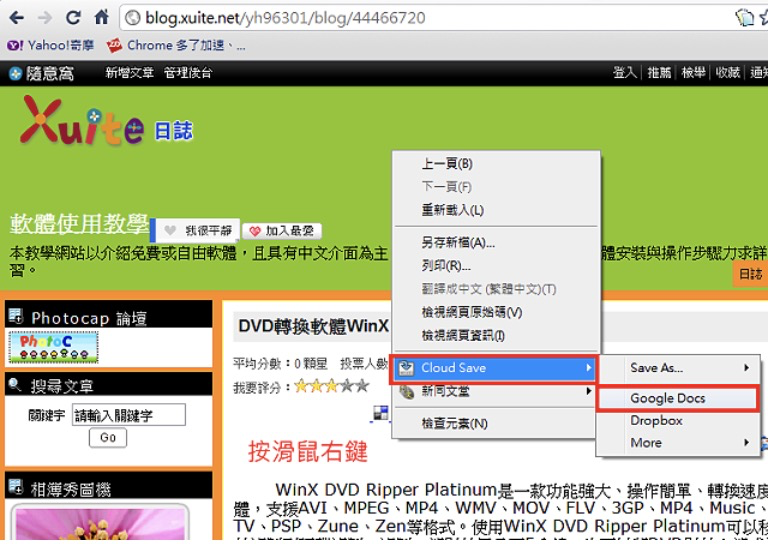Go to the browser home page icon
Screen dimensions: 768x546
pos(101,18)
